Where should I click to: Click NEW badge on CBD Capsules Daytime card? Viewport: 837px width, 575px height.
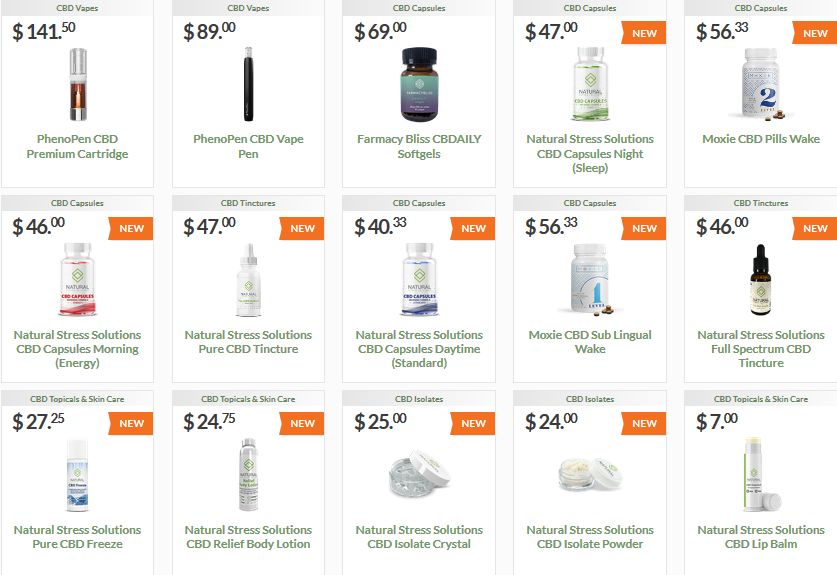473,229
